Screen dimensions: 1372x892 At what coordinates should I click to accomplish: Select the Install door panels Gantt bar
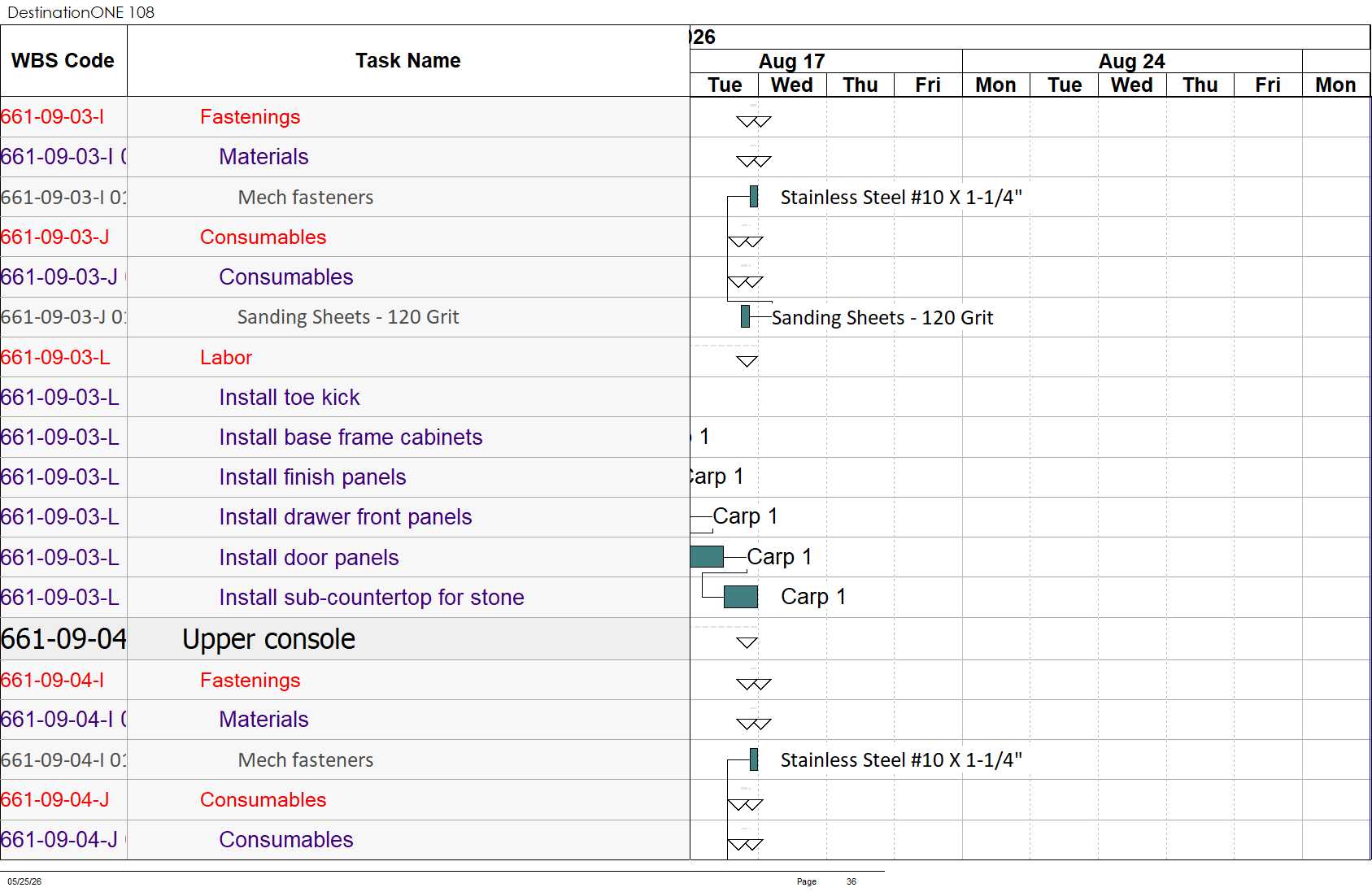[x=707, y=556]
